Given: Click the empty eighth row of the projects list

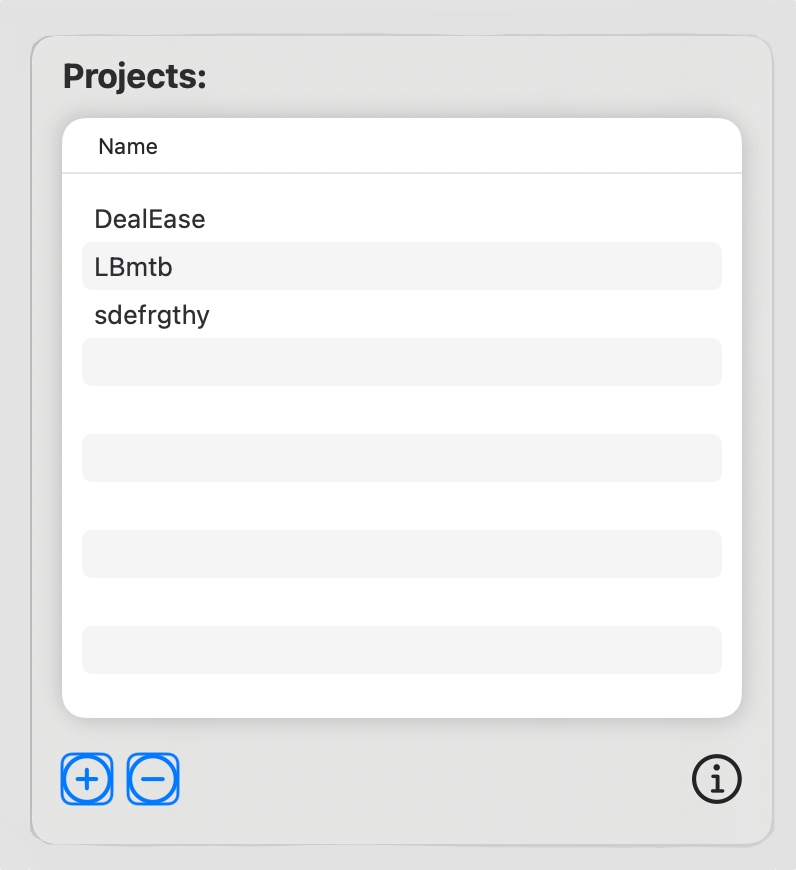Looking at the screenshot, I should click(401, 554).
